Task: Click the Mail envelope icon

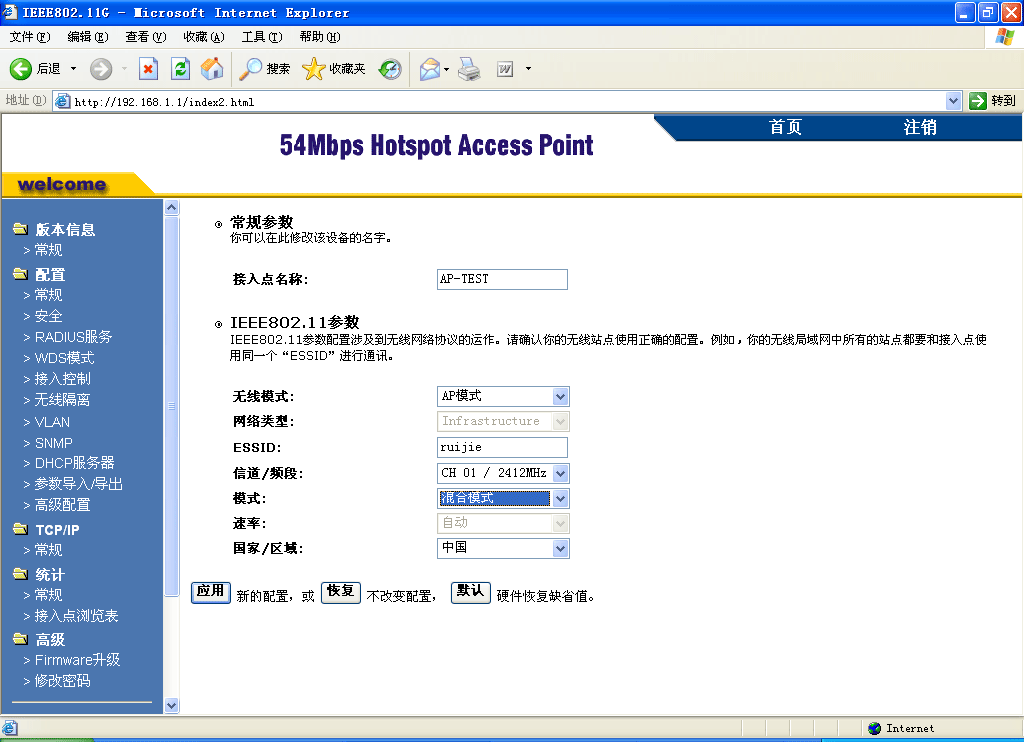Action: [x=430, y=69]
